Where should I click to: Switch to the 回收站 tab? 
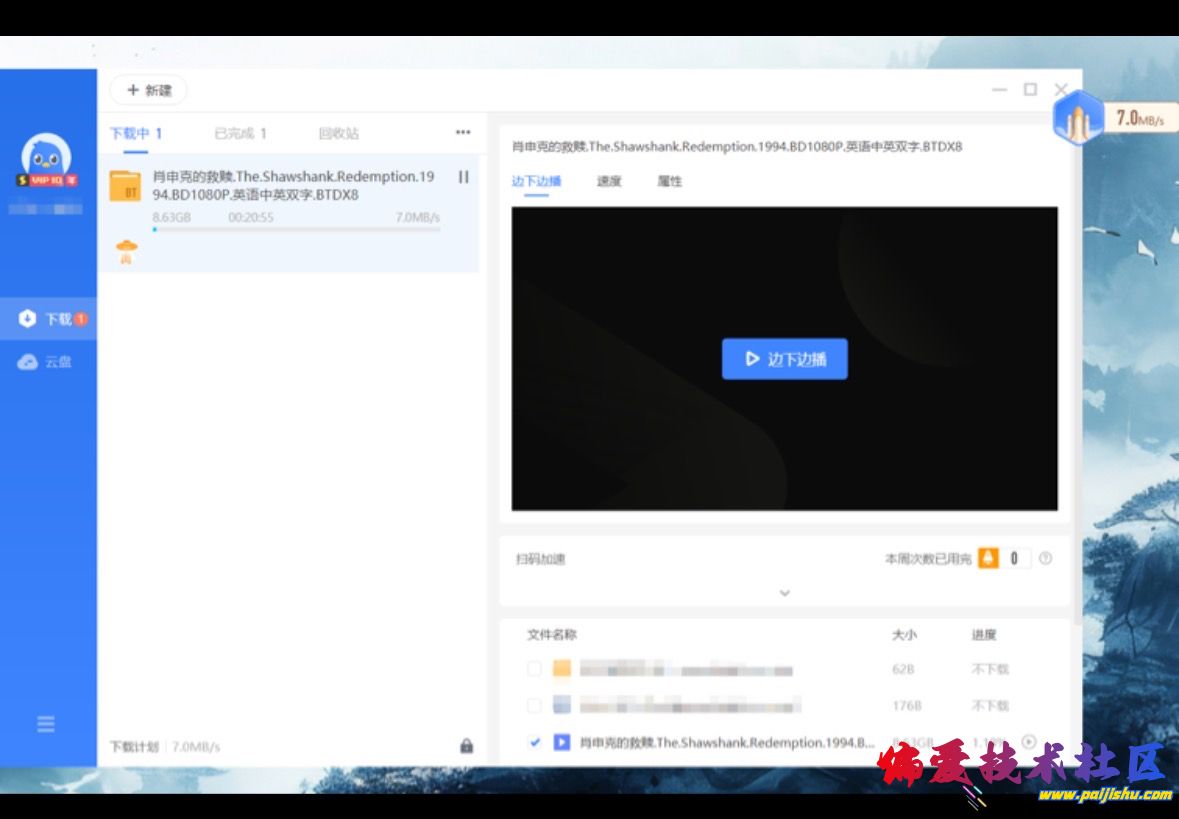(338, 133)
